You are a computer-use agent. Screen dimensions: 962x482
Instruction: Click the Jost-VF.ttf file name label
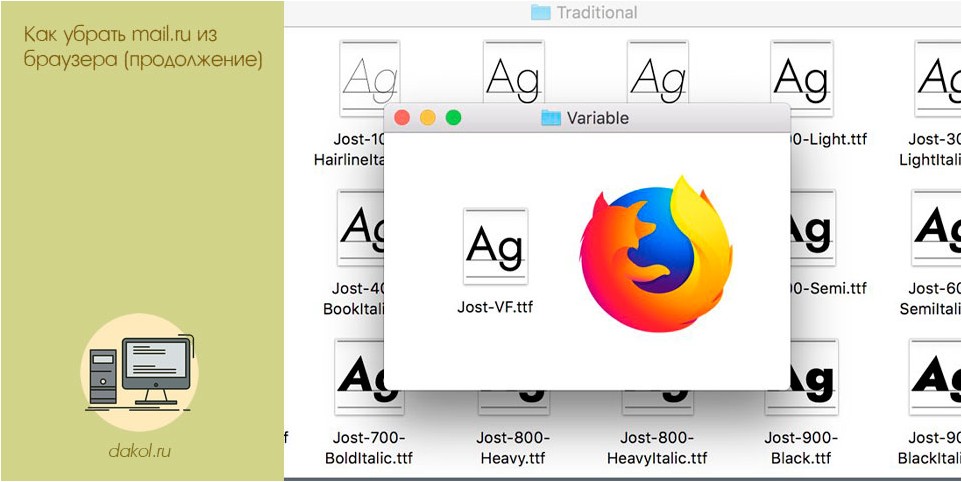click(495, 307)
